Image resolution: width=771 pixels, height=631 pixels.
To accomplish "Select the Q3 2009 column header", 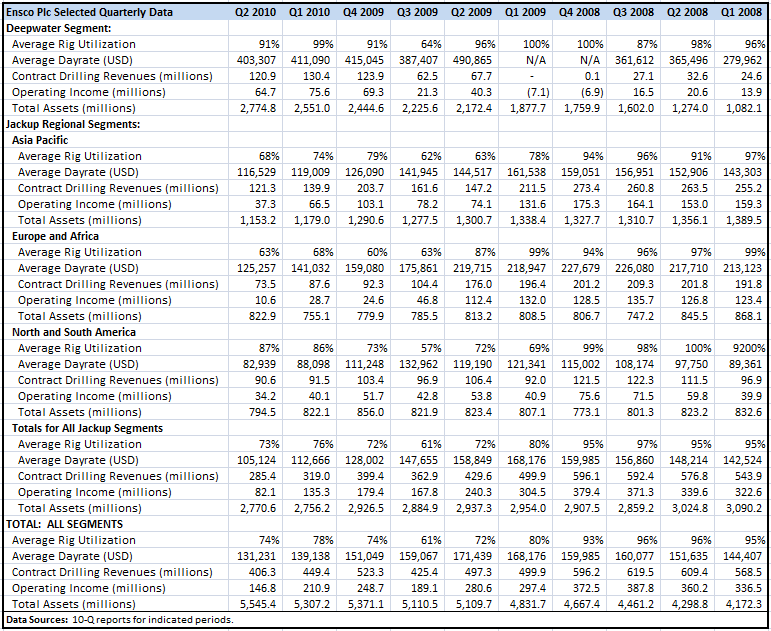I will click(x=417, y=12).
